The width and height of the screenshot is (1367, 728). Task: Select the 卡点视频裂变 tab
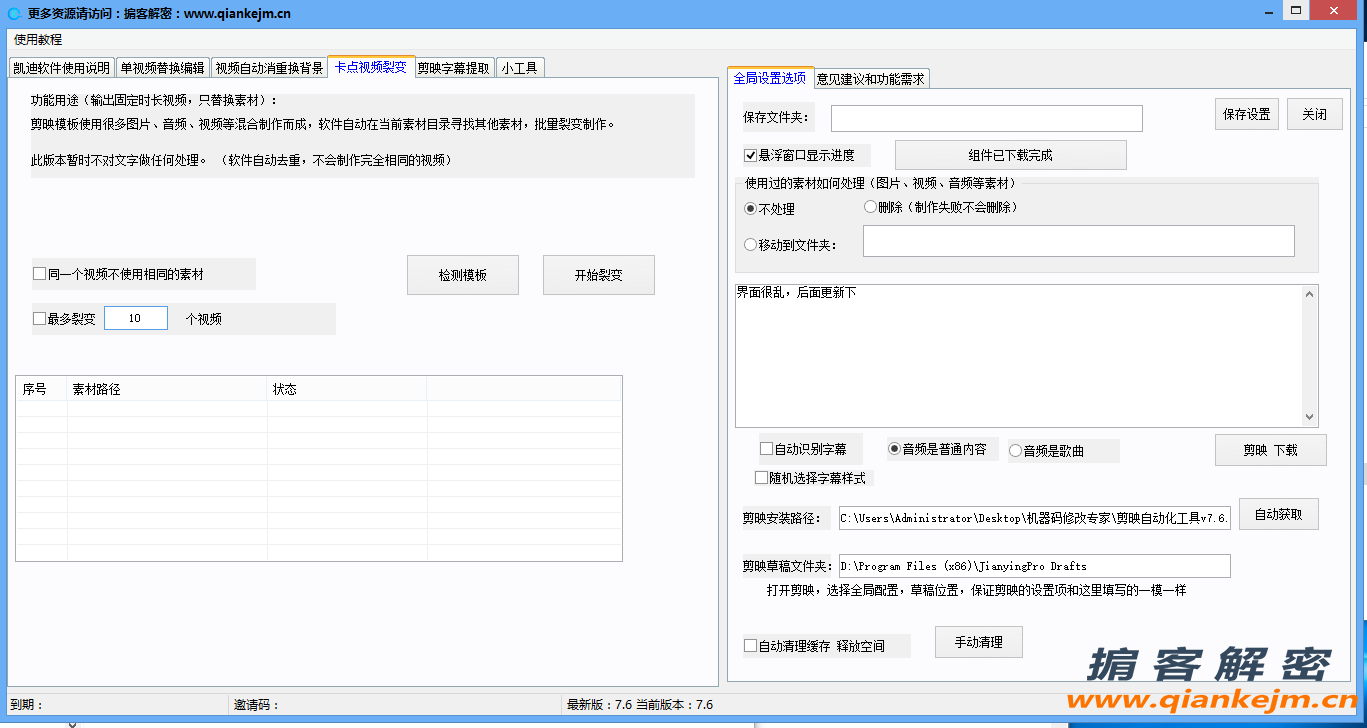pos(371,67)
